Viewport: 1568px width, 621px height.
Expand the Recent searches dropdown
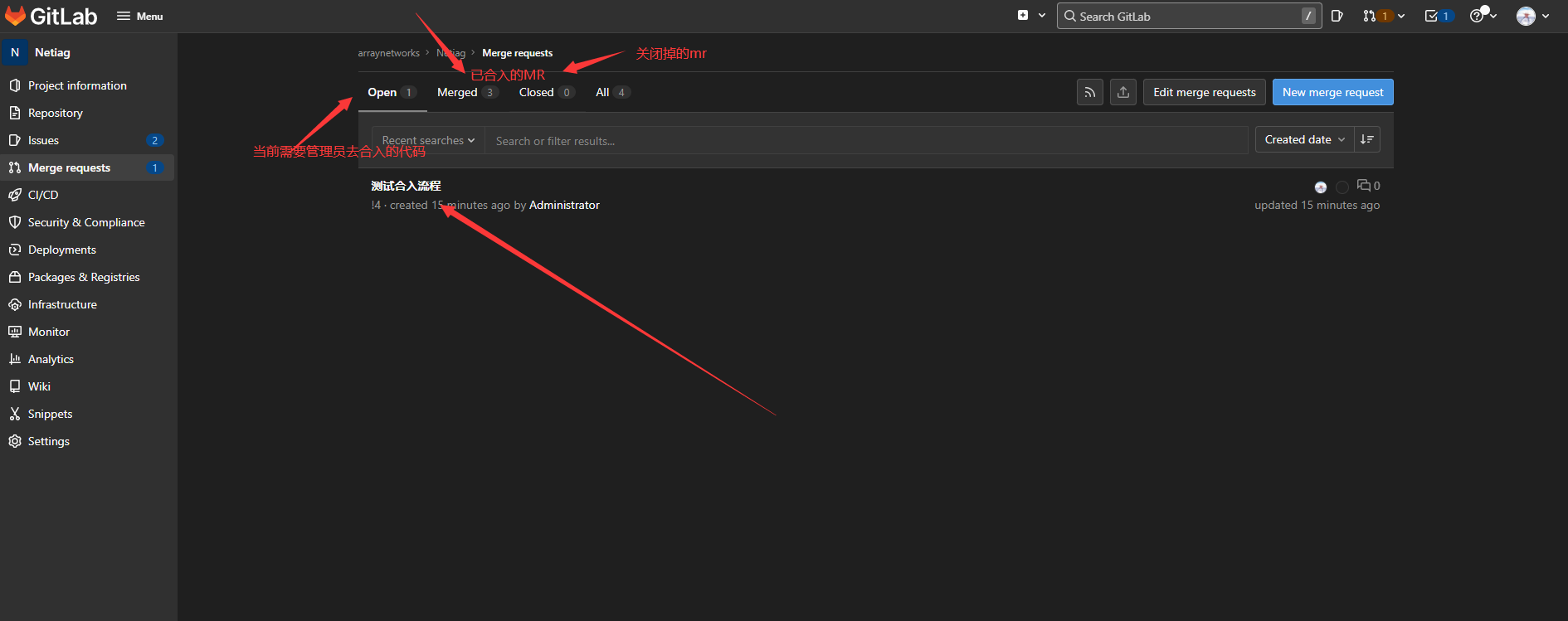tap(428, 140)
